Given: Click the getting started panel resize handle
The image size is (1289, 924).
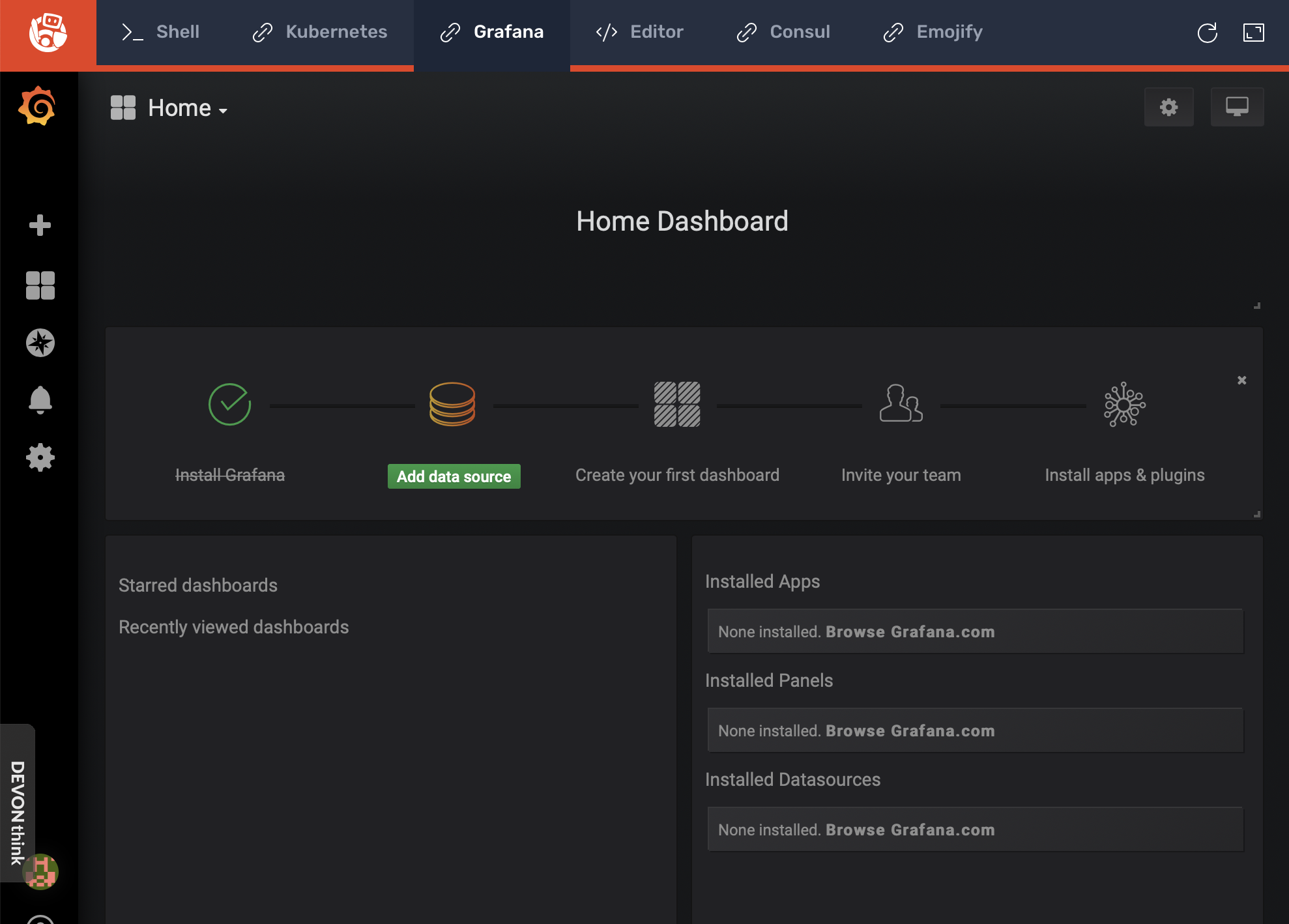Looking at the screenshot, I should (1257, 514).
